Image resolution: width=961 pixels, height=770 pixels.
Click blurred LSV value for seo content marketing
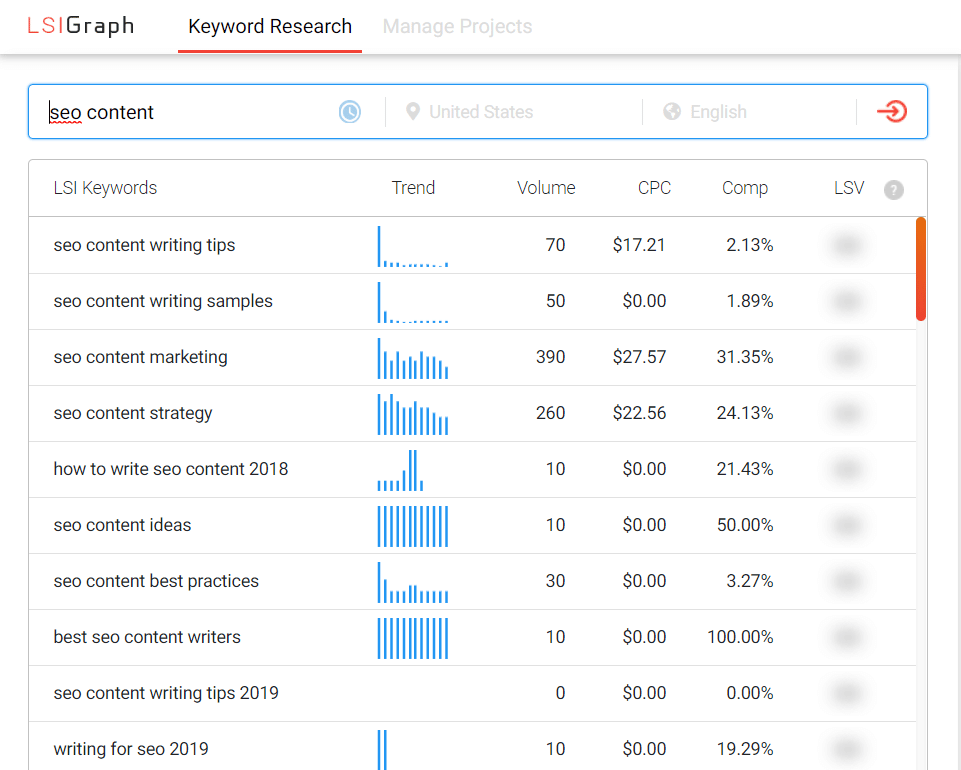coord(847,357)
